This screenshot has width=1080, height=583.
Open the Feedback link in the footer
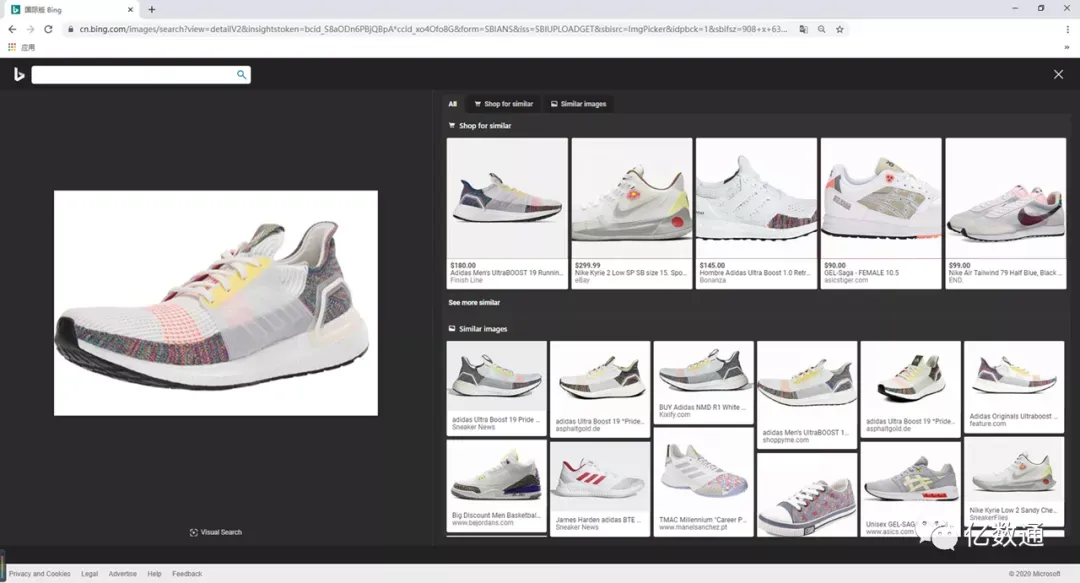pos(187,573)
